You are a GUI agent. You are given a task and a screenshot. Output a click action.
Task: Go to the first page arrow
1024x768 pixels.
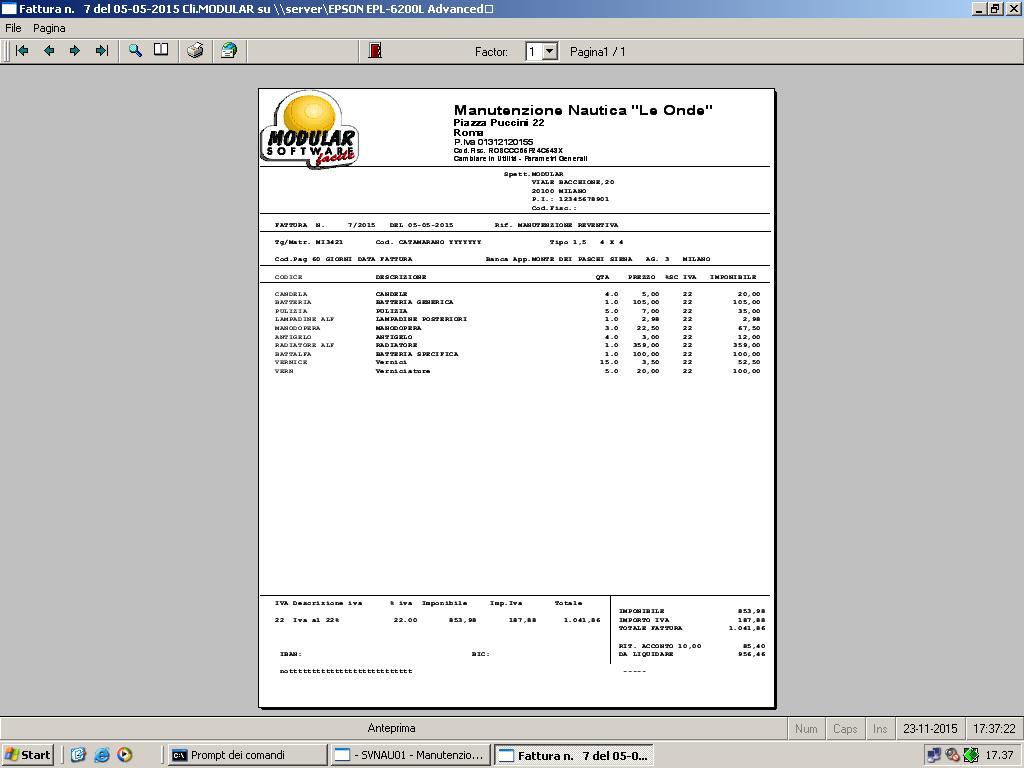click(x=22, y=50)
